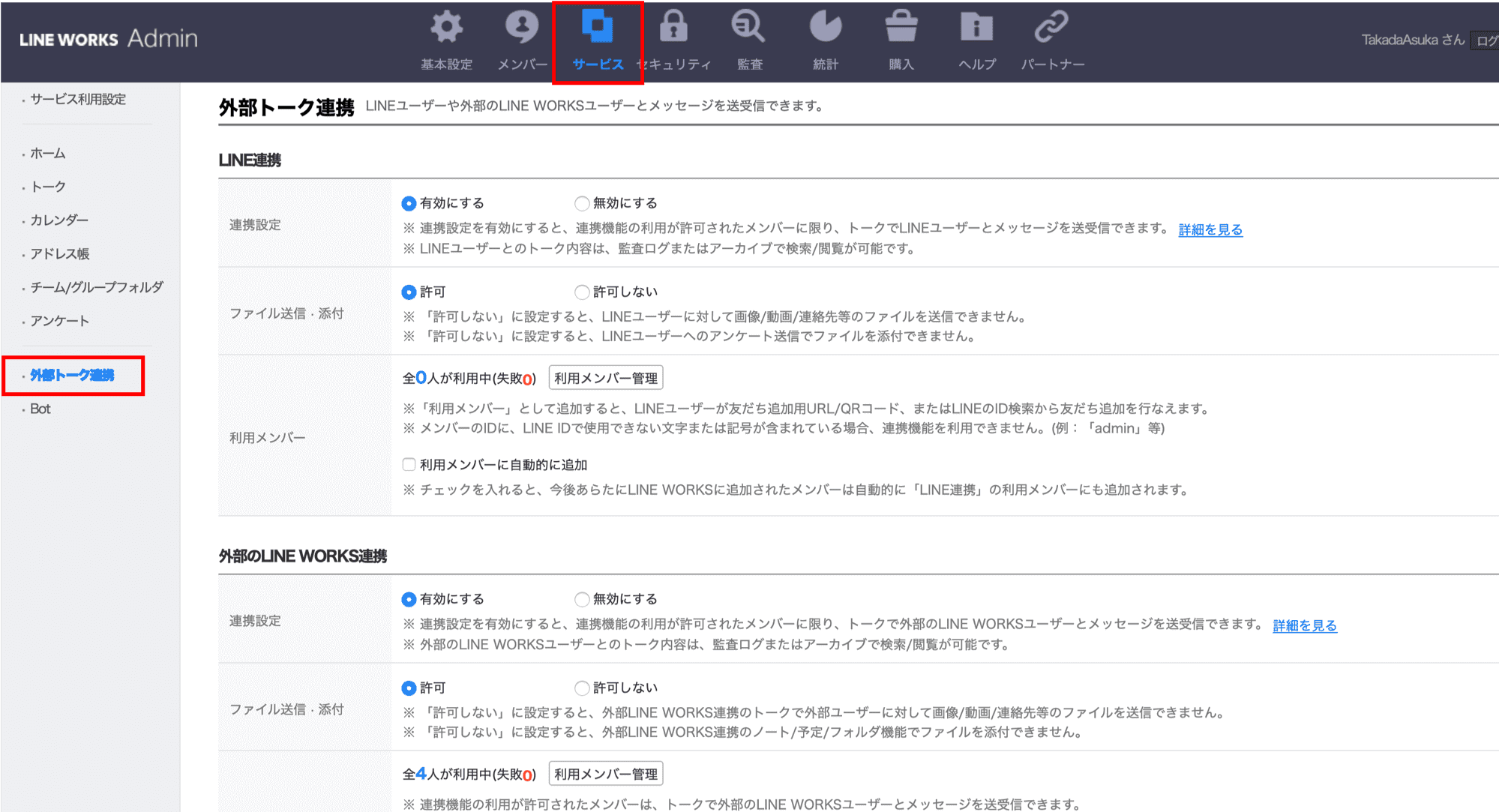The image size is (1499, 812).
Task: Open トーク in the left sidebar
Action: click(48, 187)
